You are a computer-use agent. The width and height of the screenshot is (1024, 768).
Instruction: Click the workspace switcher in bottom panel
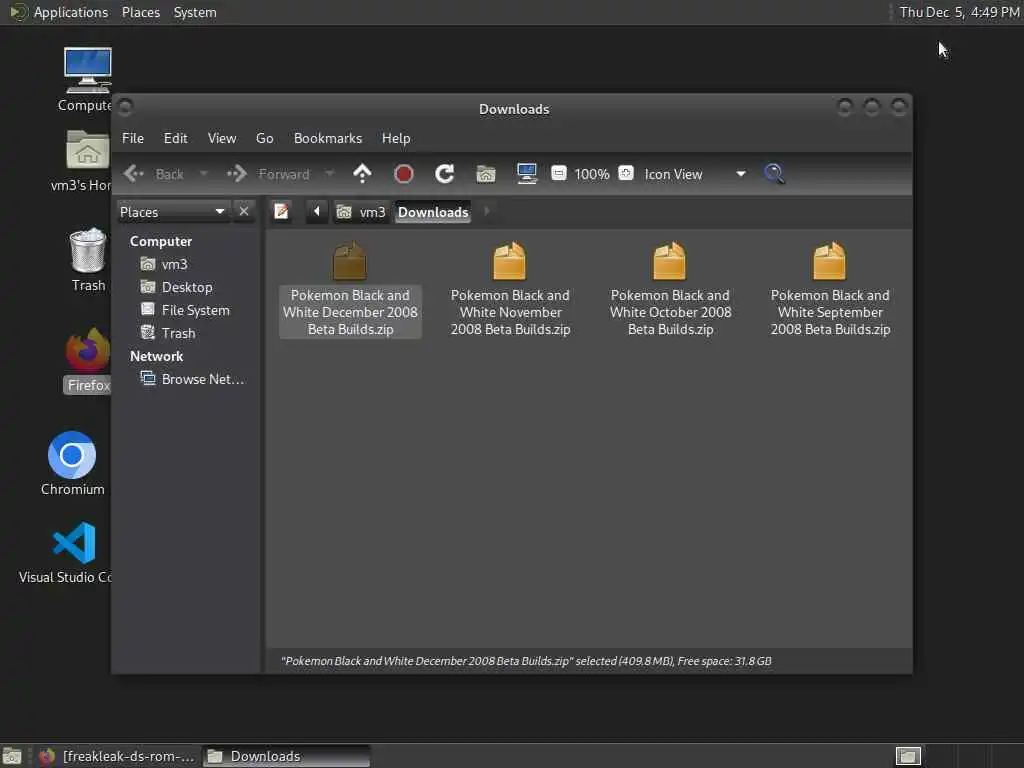[908, 756]
